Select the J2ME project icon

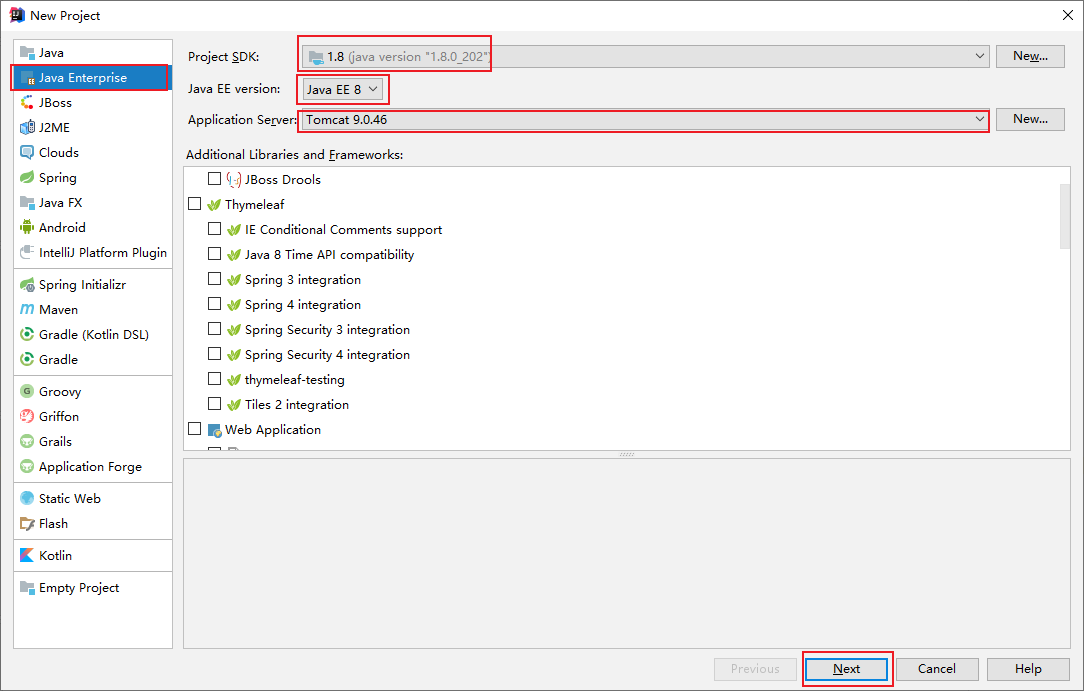coord(27,127)
